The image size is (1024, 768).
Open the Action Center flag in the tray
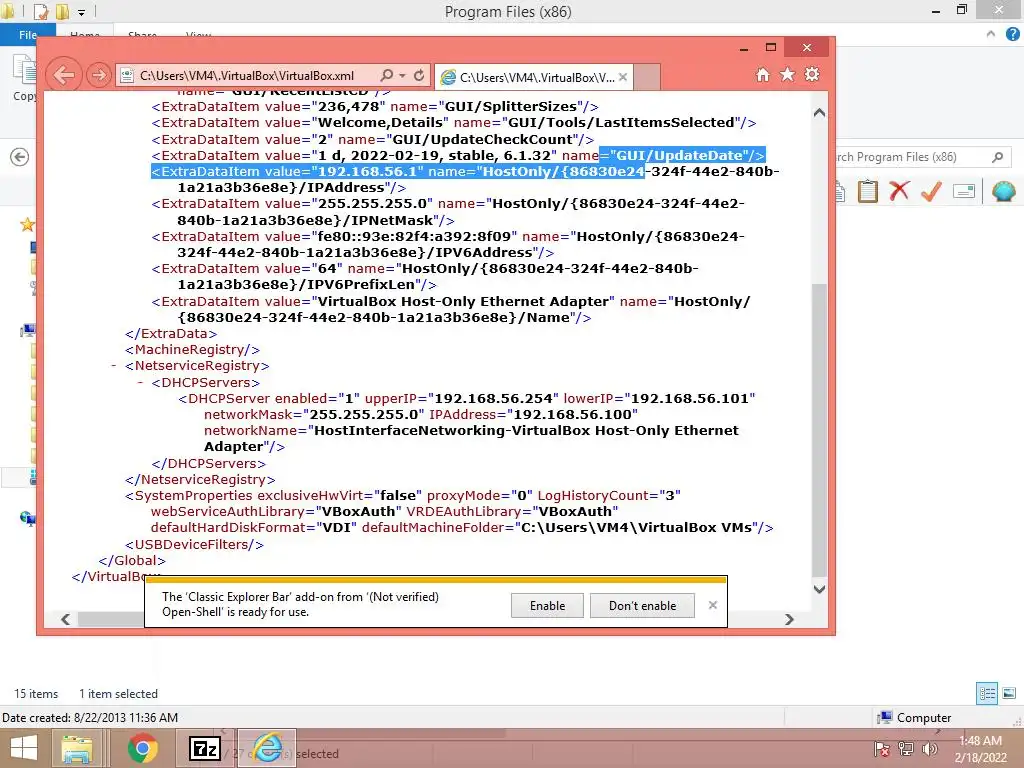[882, 749]
